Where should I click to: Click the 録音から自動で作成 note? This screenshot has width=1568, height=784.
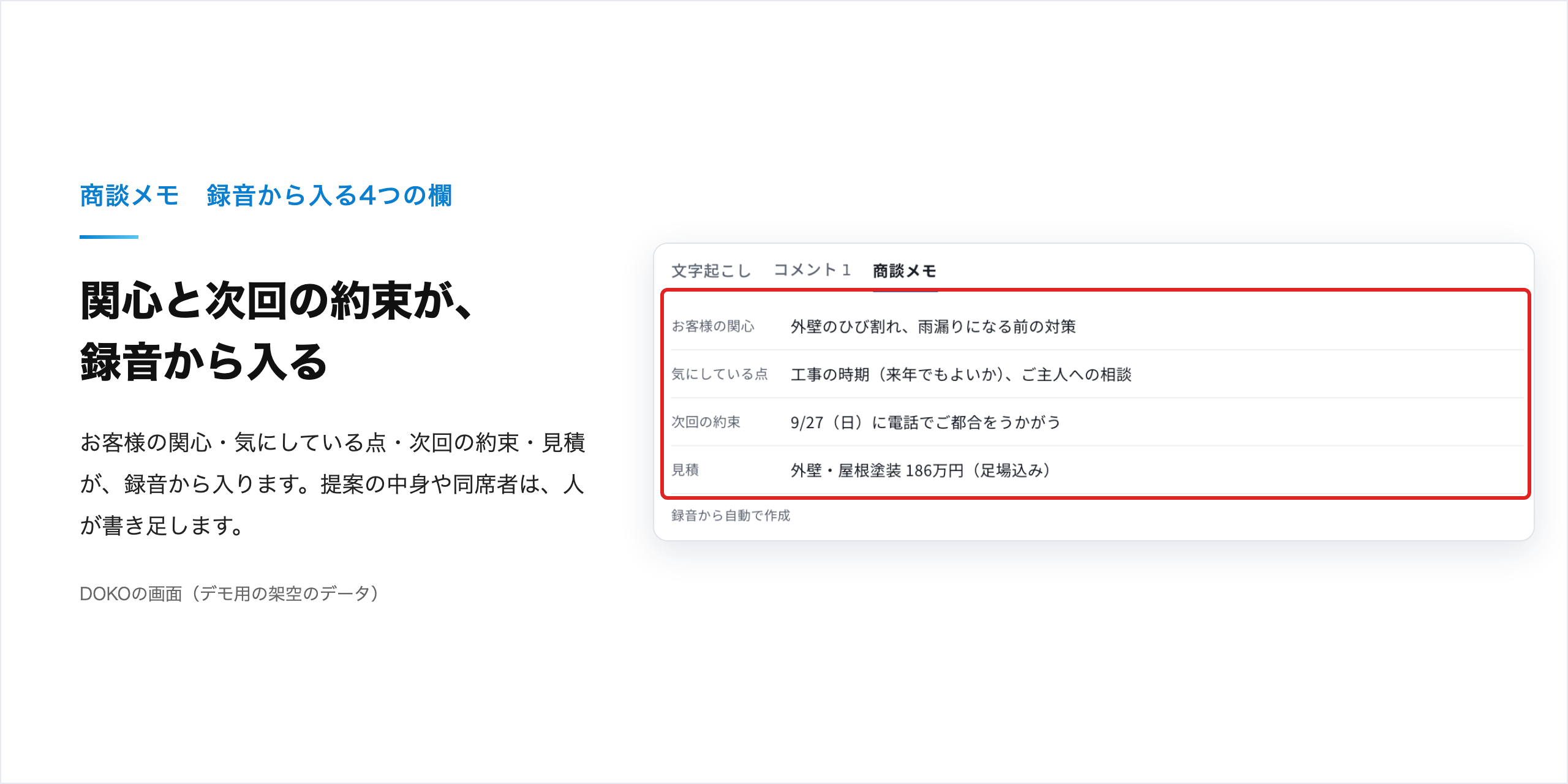point(731,515)
